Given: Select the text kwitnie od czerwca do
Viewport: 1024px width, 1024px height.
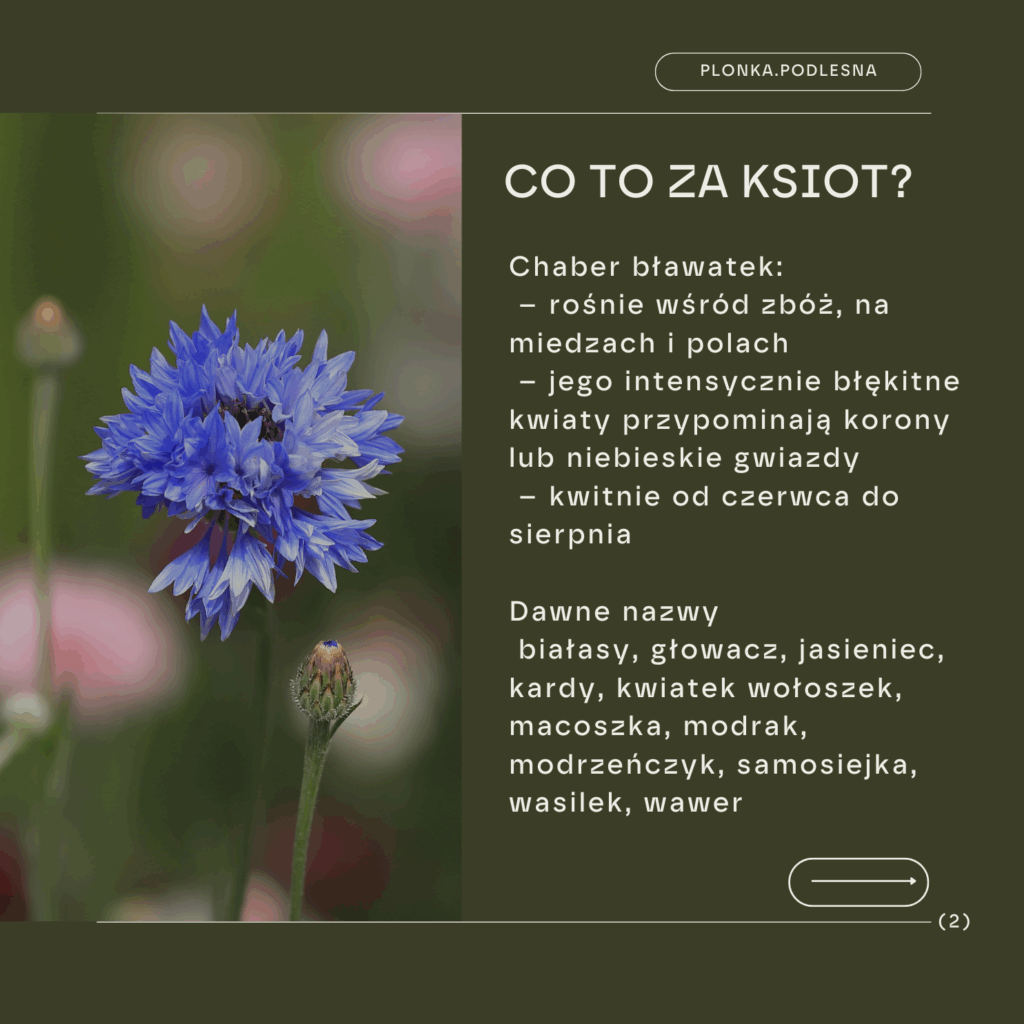Looking at the screenshot, I should 709,497.
